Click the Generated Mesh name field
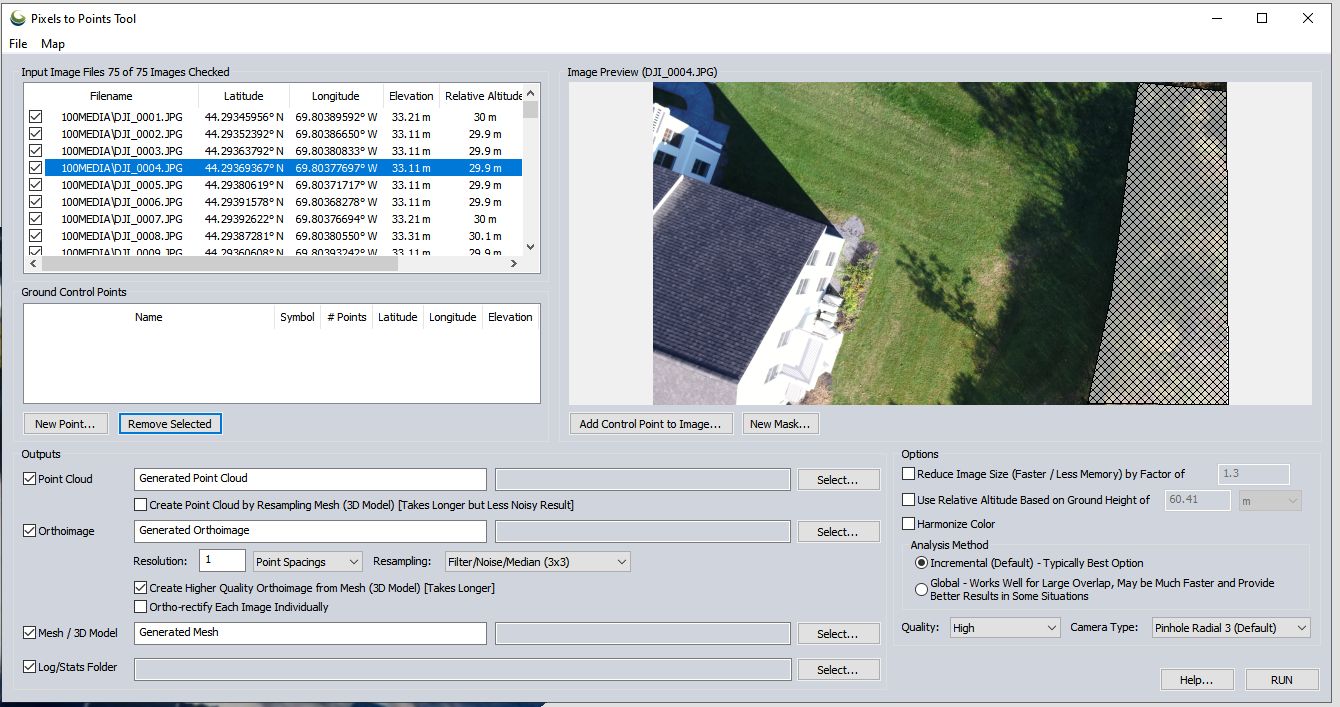Image resolution: width=1340 pixels, height=707 pixels. coord(310,633)
